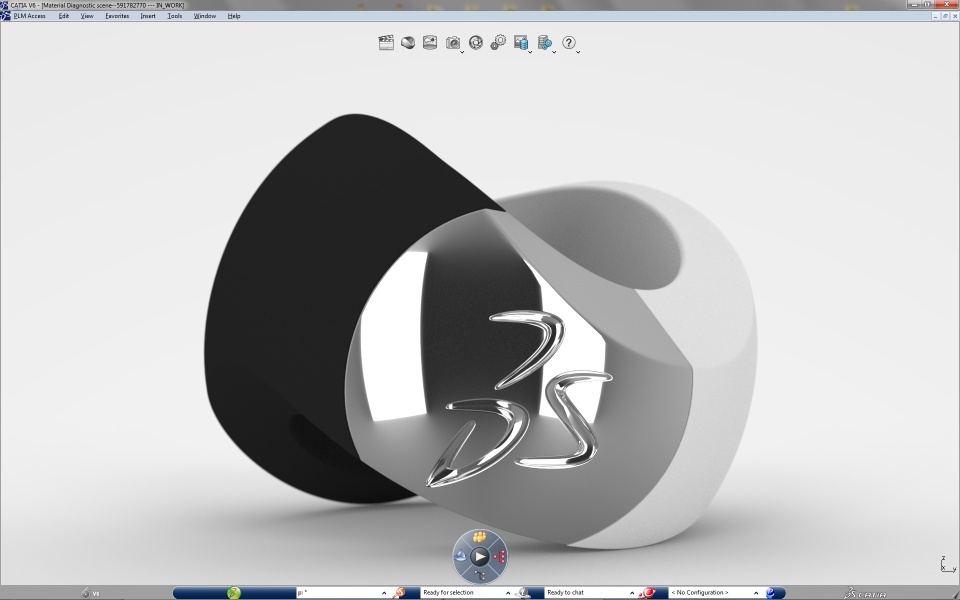Click the search magnifier icon in bottom bar
Screen dimensions: 960x600
click(399, 593)
